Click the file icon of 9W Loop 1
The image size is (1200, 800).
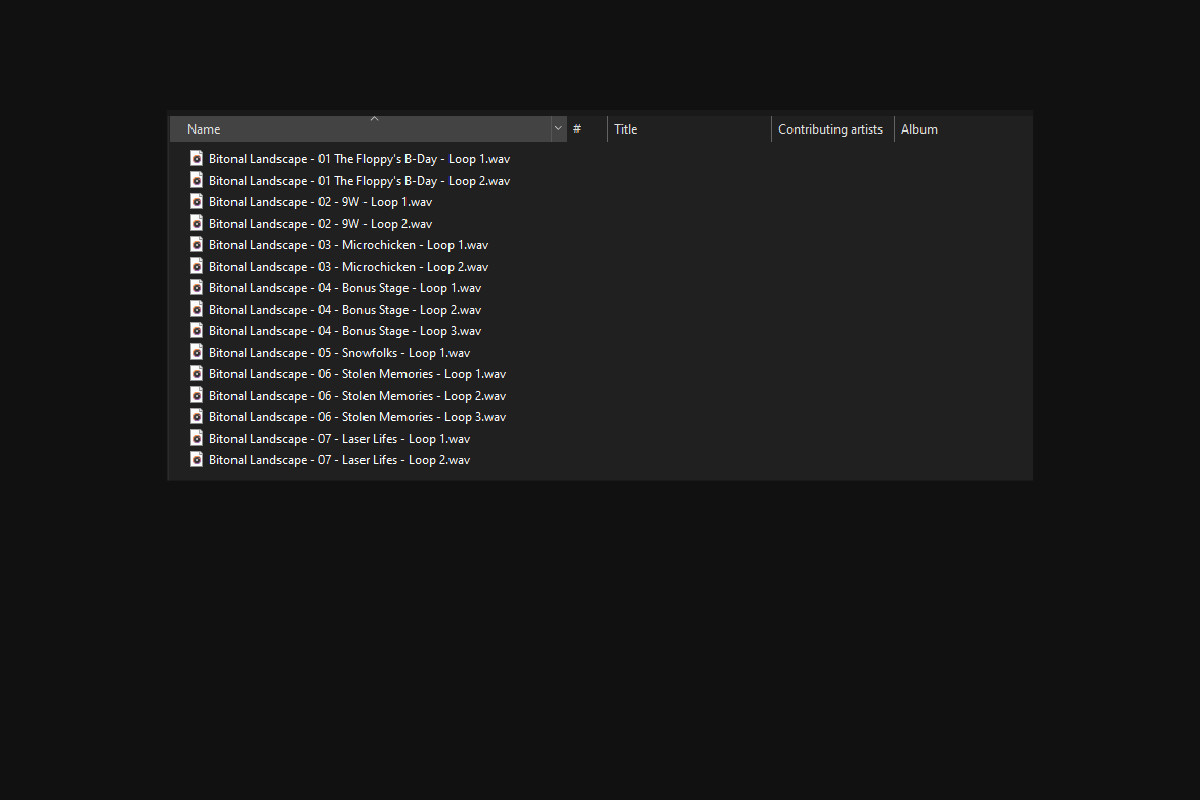click(x=197, y=201)
